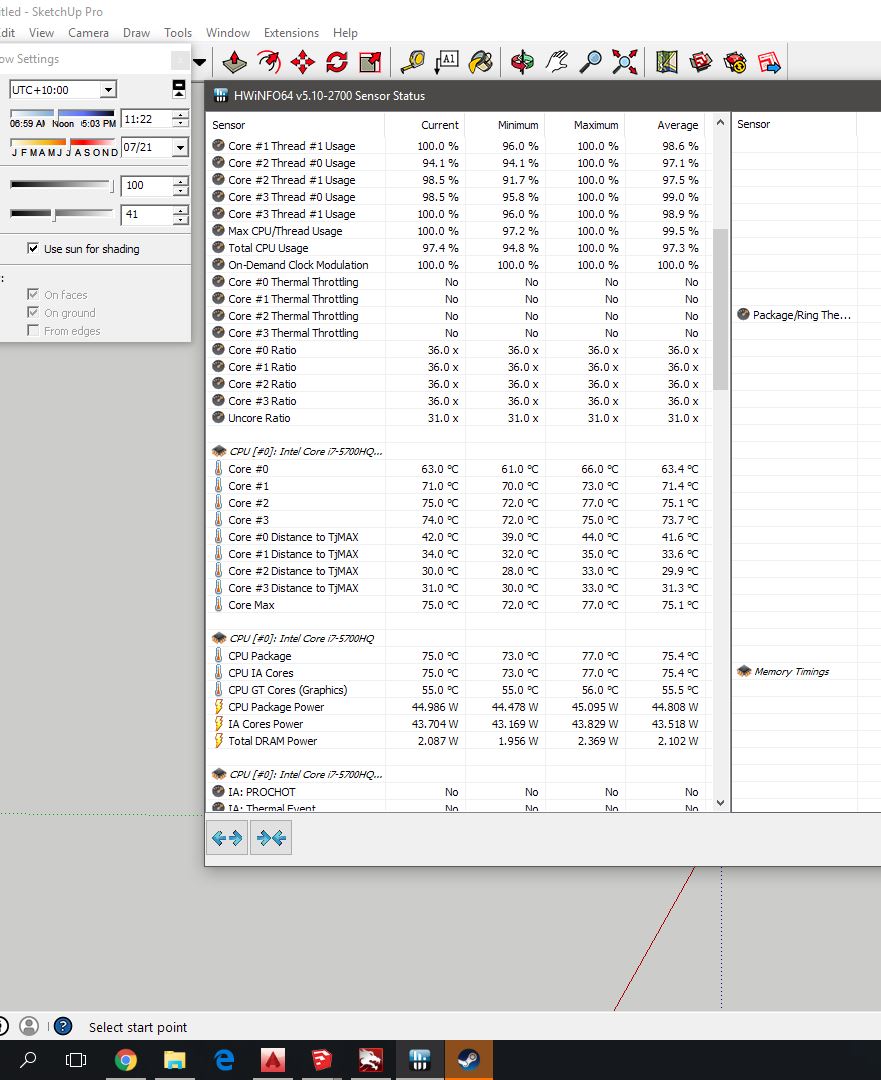Toggle the From edges checkbox

[x=32, y=331]
